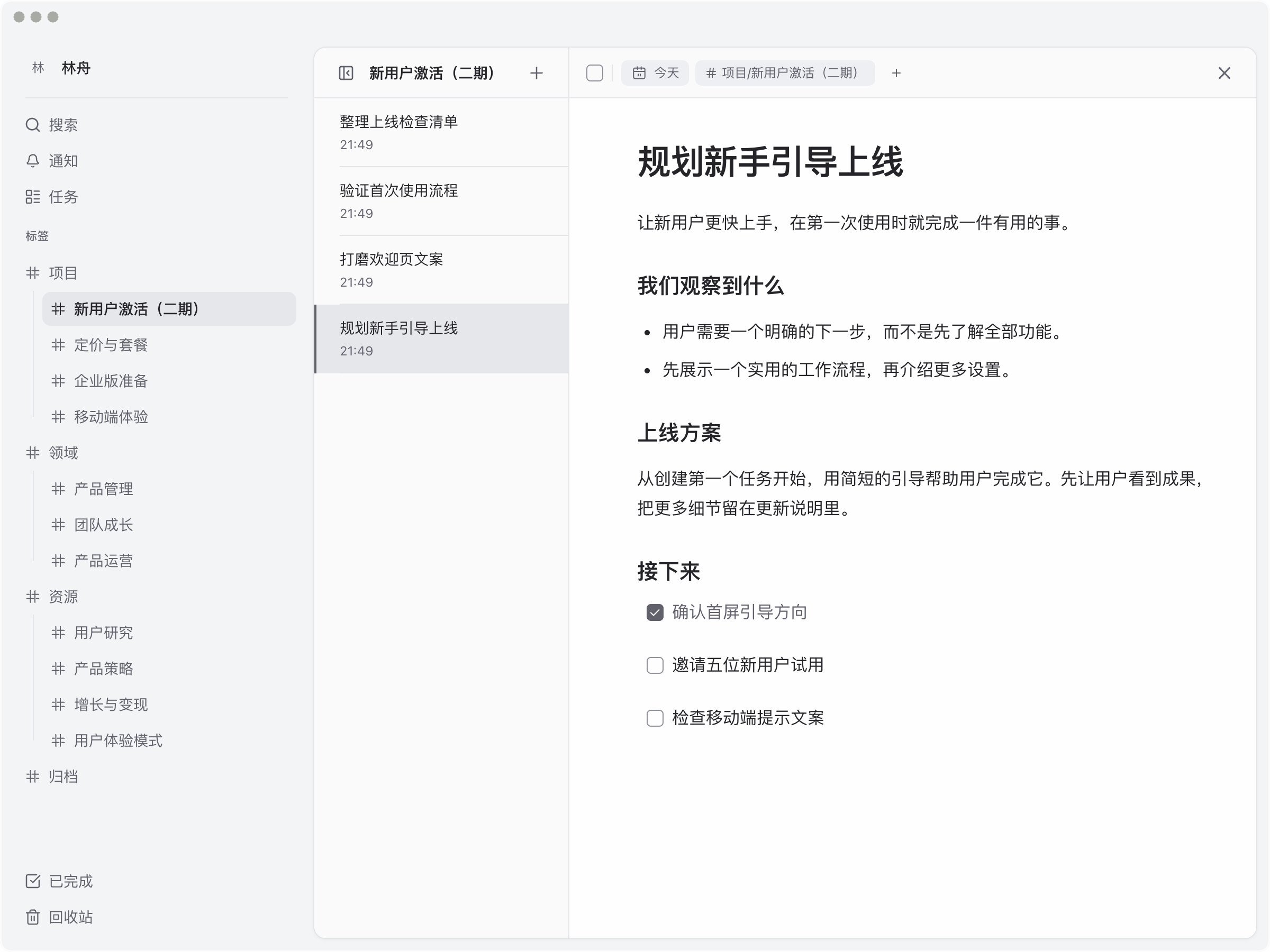Viewport: 1270px width, 952px height.
Task: Open the 用户研究 tag
Action: 169,633
